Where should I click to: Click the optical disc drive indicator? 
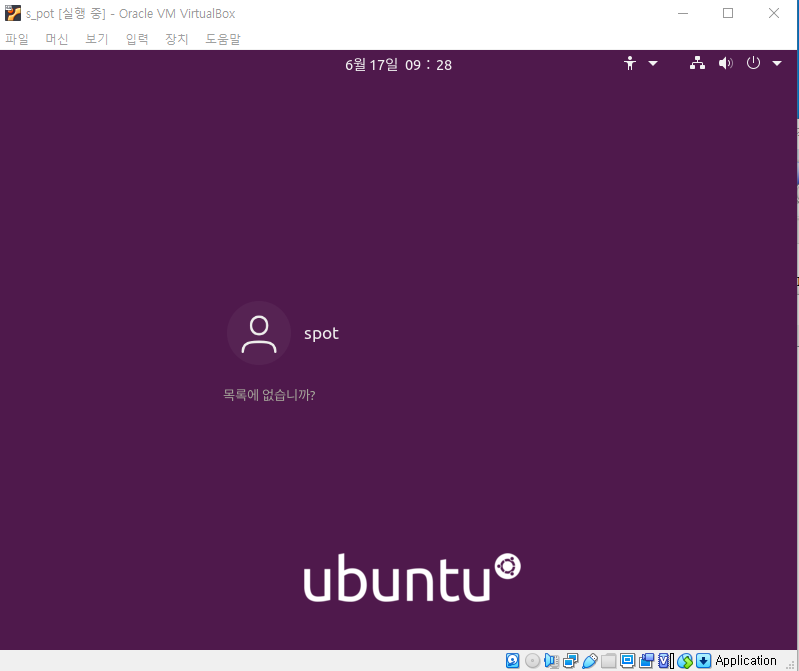532,661
